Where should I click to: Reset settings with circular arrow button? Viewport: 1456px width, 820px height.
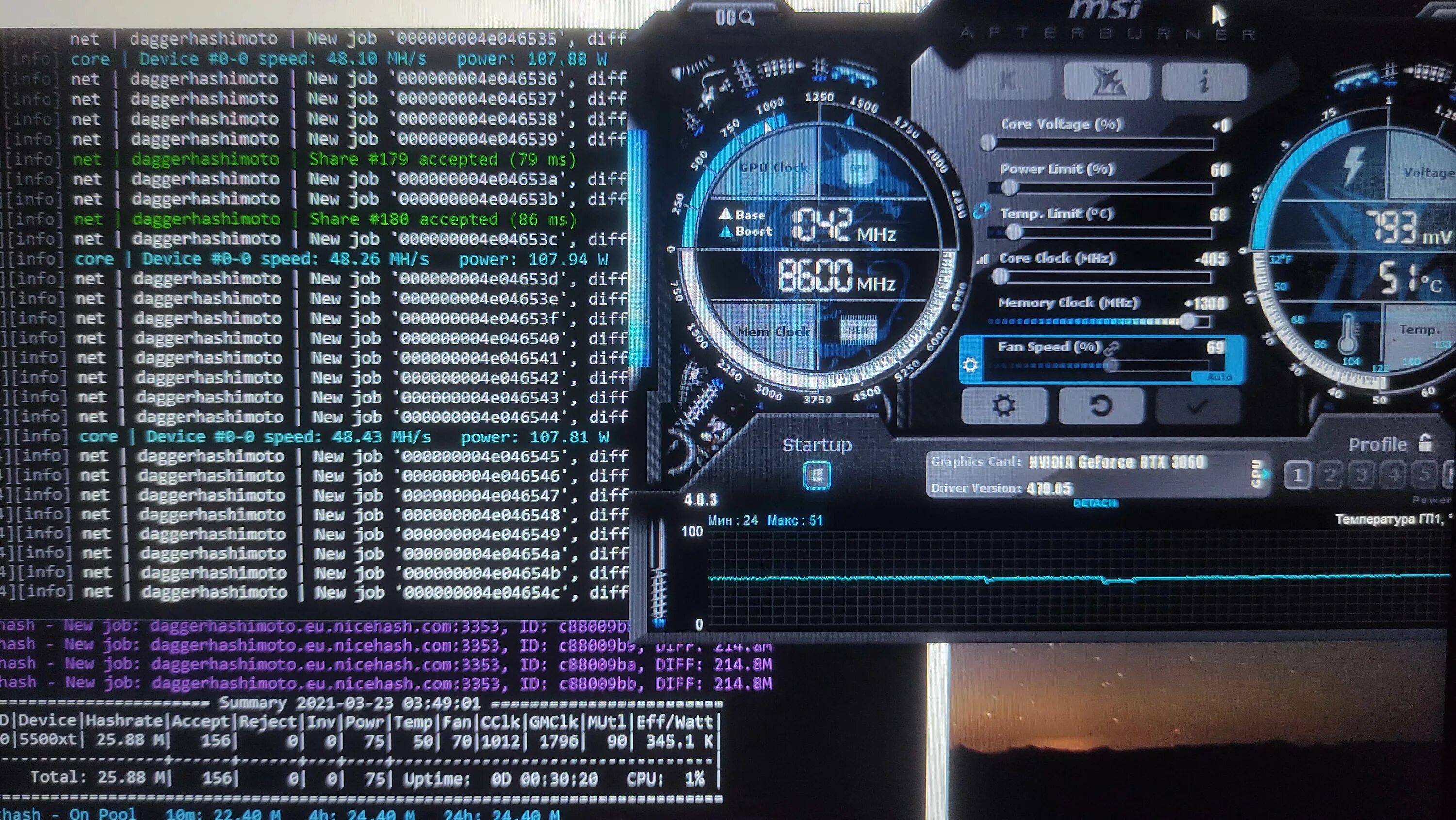(1100, 405)
